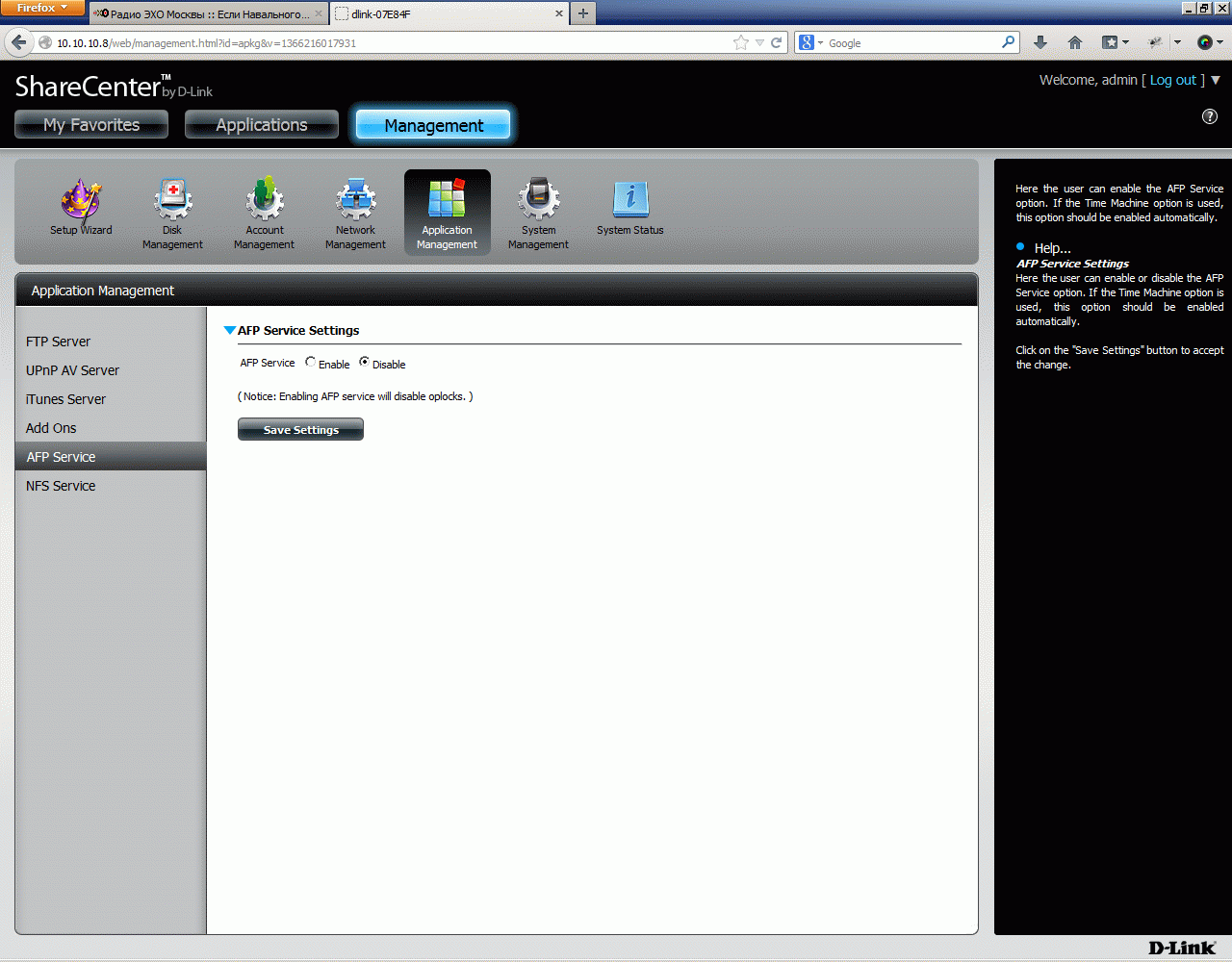This screenshot has width=1232, height=962.
Task: Open System Management section
Action: point(538,215)
